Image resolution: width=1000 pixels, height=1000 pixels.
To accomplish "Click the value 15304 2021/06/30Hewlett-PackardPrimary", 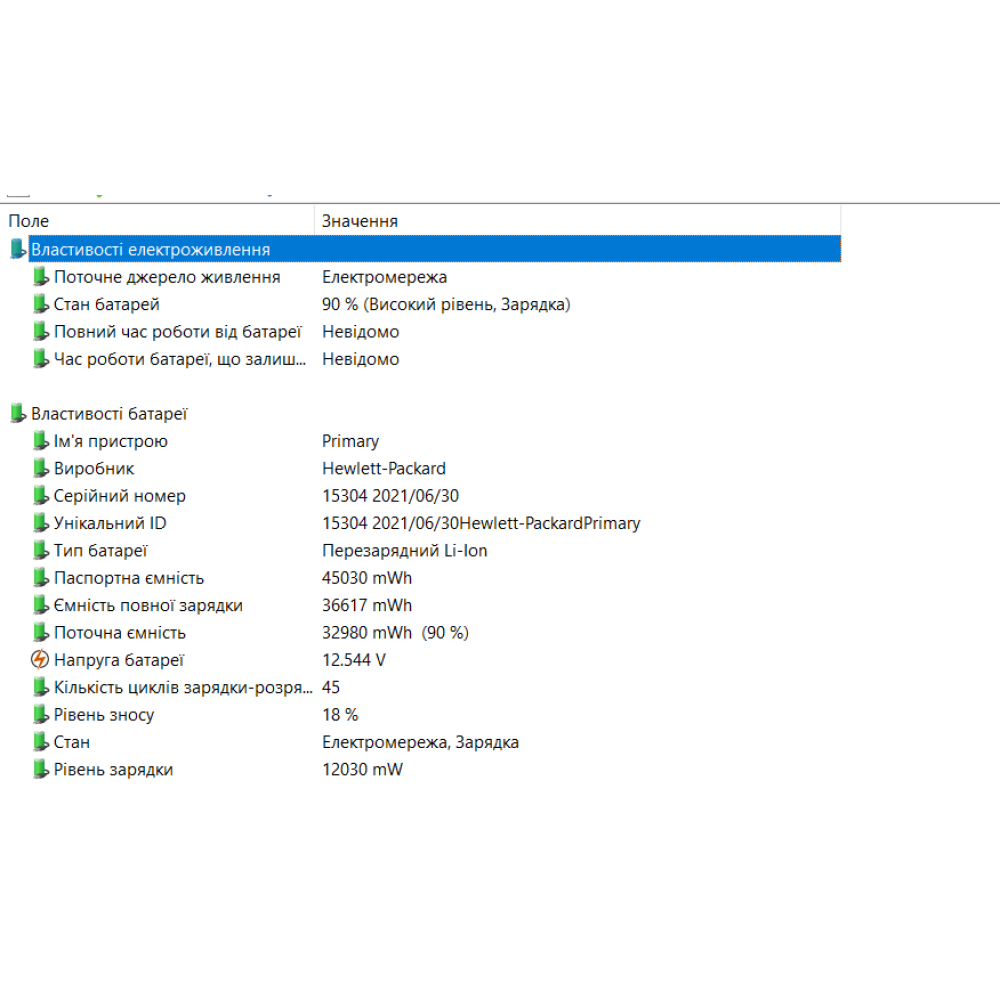I will click(481, 523).
